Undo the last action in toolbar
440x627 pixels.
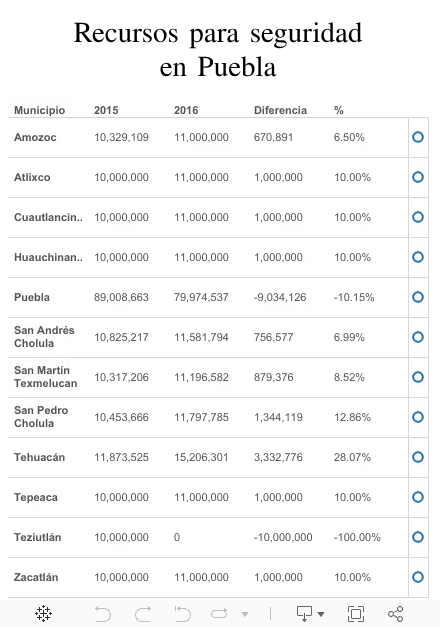click(x=103, y=614)
